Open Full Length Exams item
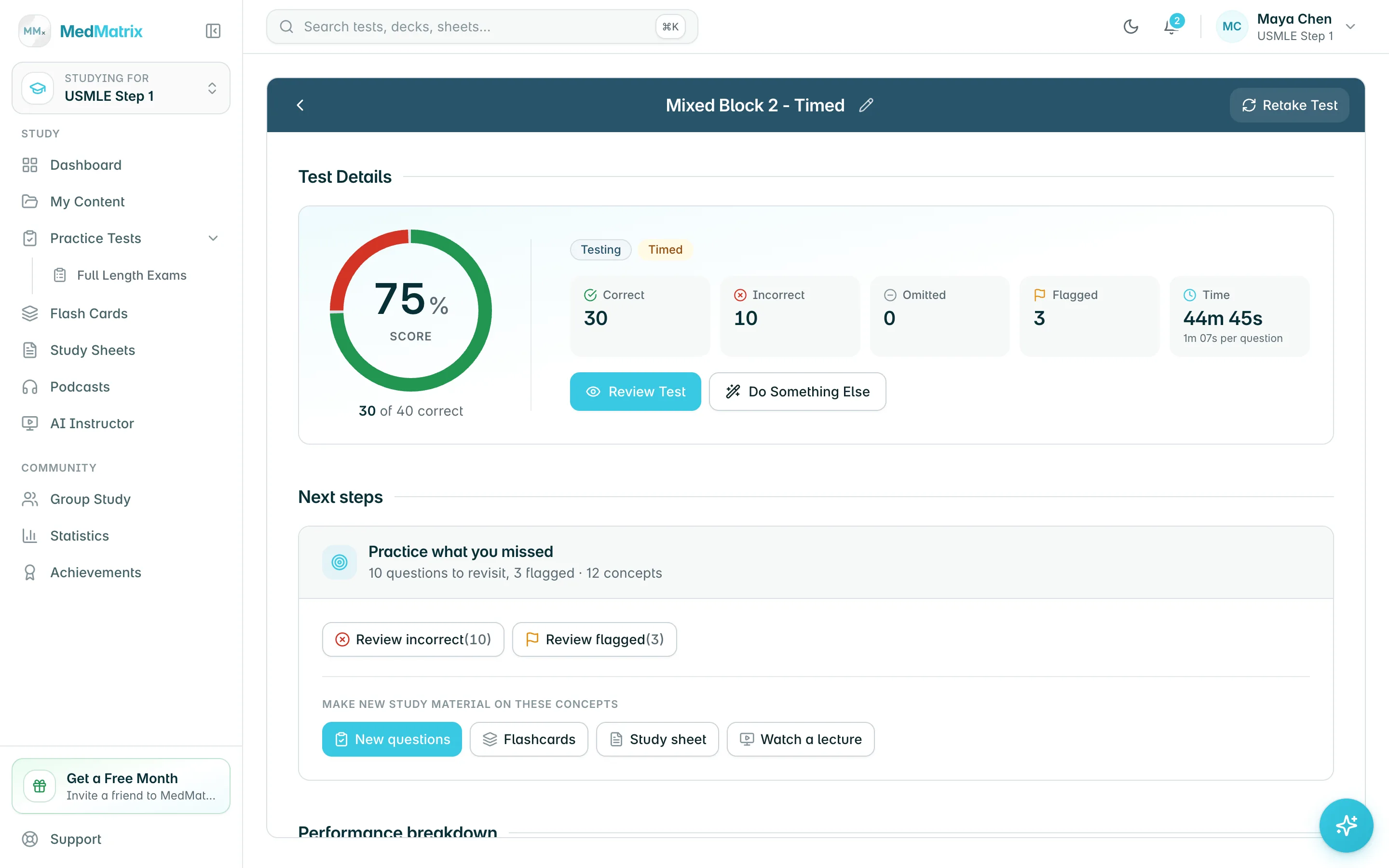Screen dimensions: 1389x868 click(x=132, y=275)
